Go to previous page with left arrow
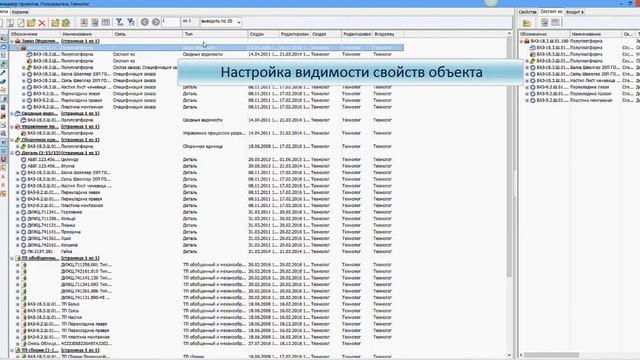This screenshot has height=360, width=640. coord(144,22)
